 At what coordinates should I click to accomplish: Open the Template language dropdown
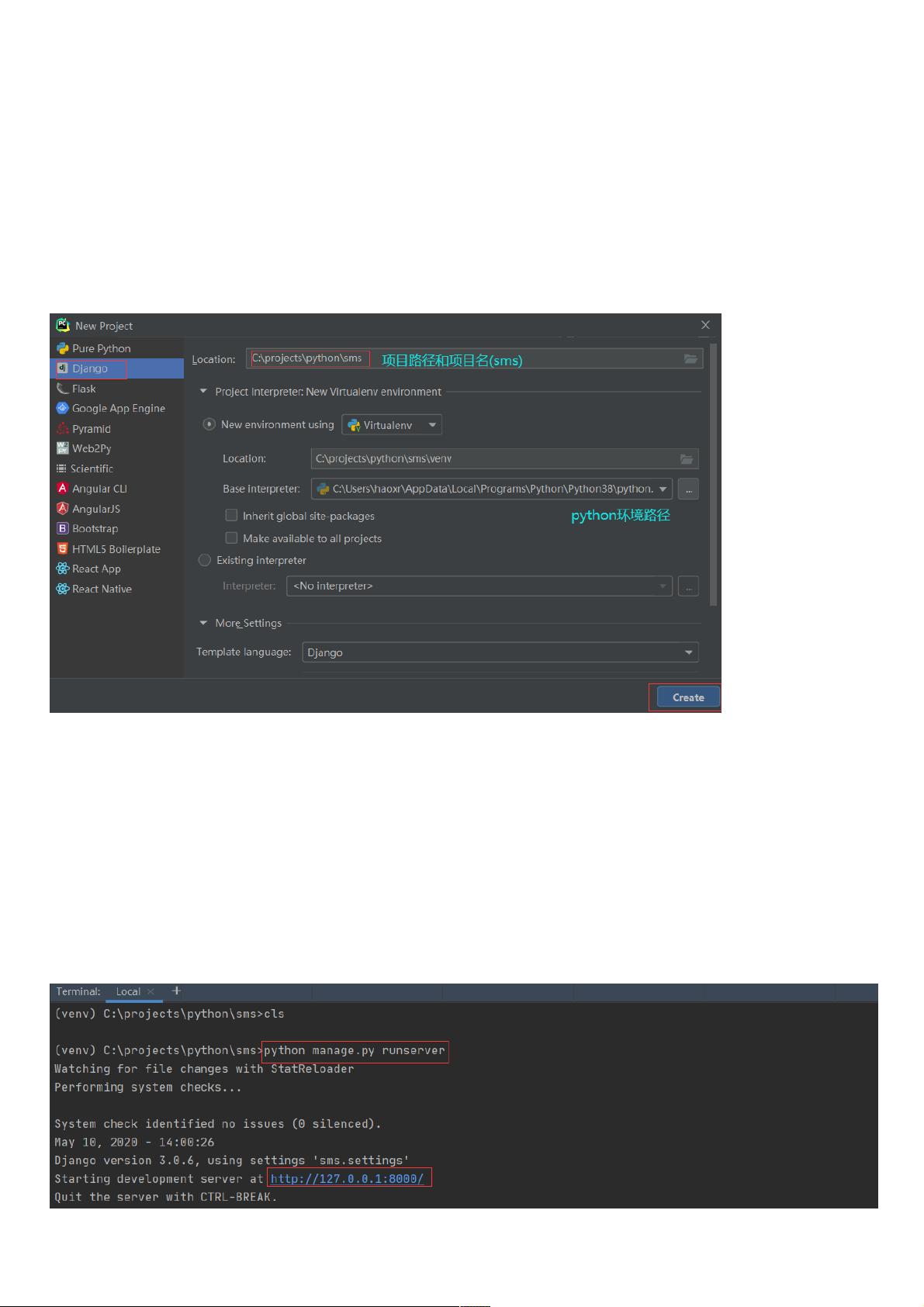click(x=500, y=652)
